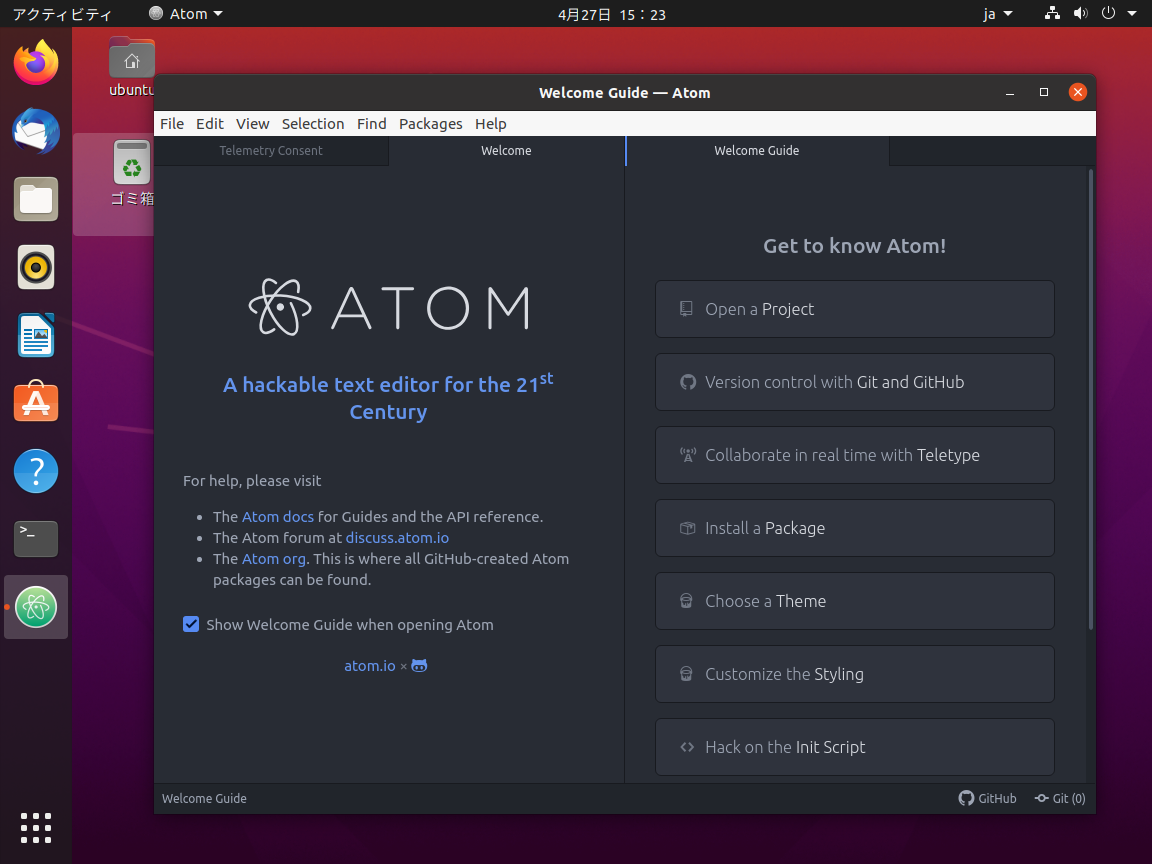Visit the discuss.atom.io forum link
Image resolution: width=1152 pixels, height=864 pixels.
coord(397,537)
